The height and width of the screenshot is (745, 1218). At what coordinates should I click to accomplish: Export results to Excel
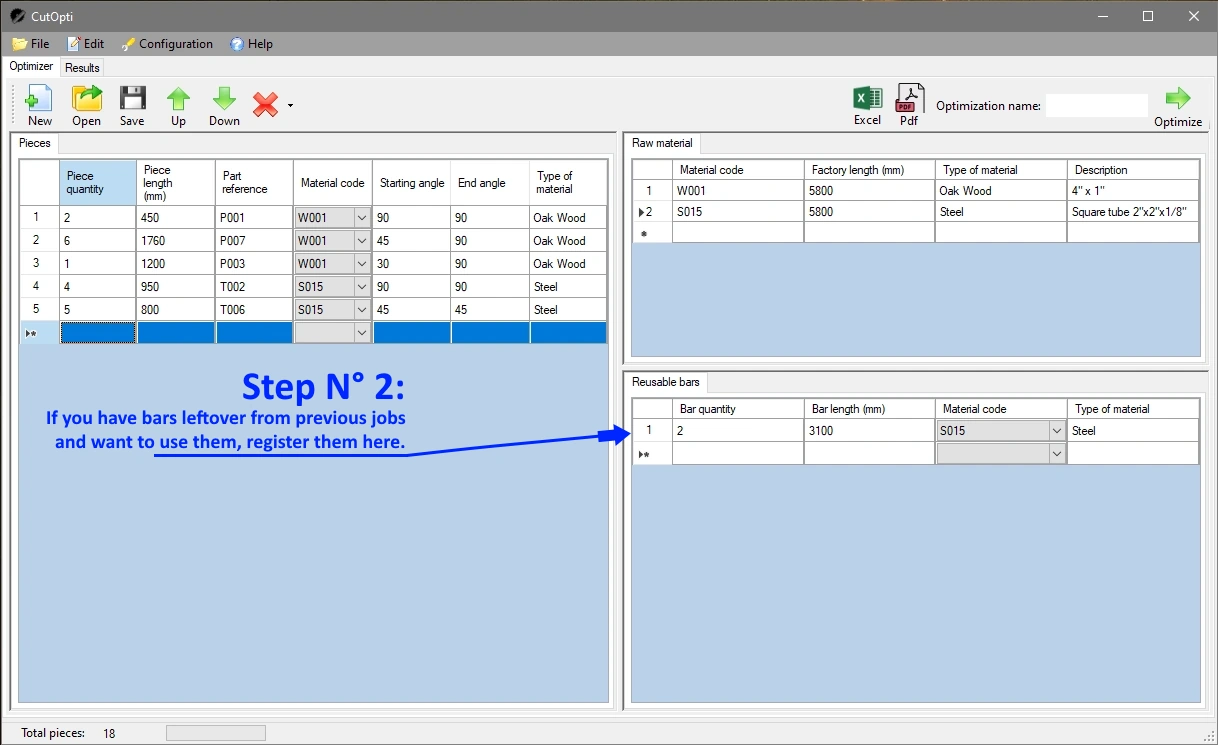point(867,104)
